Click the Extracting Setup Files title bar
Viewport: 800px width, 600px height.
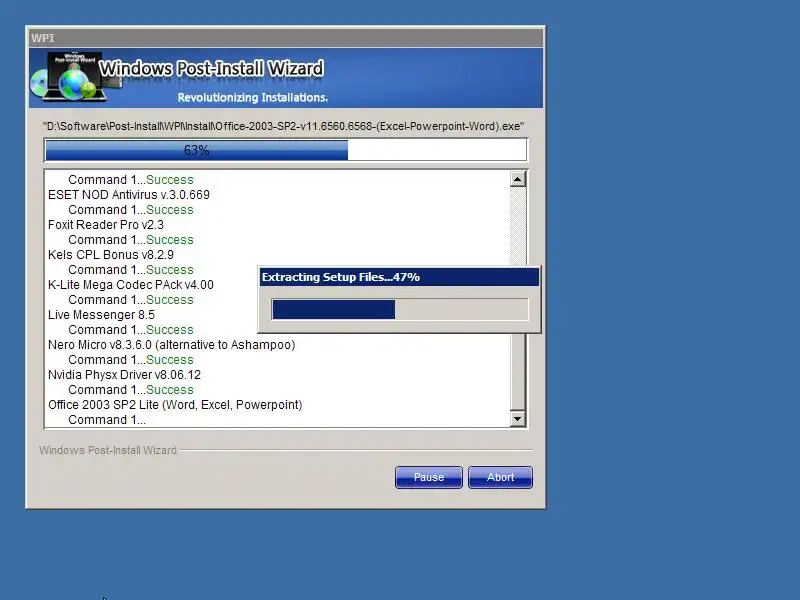[x=399, y=277]
